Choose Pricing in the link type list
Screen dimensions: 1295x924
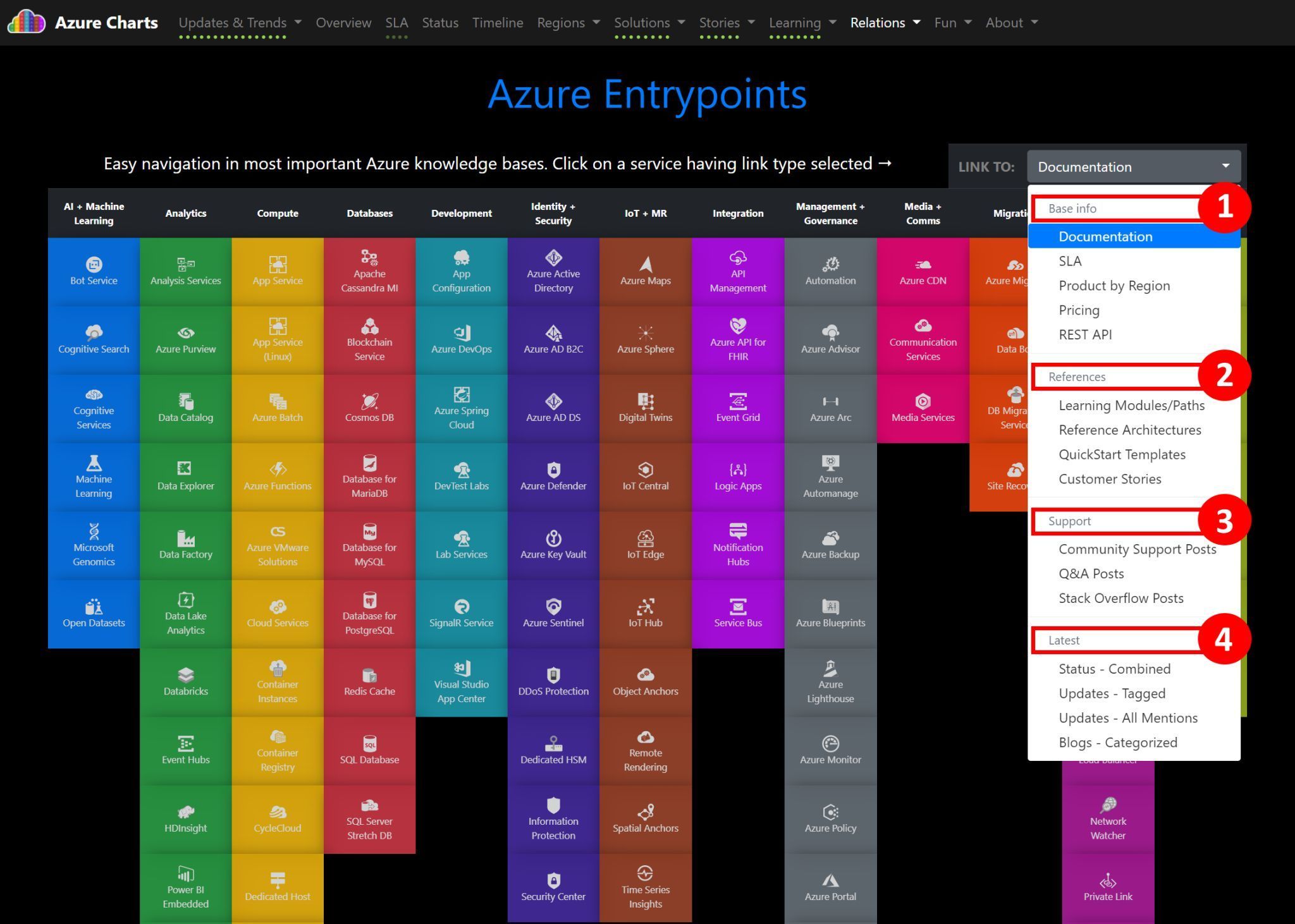1079,310
